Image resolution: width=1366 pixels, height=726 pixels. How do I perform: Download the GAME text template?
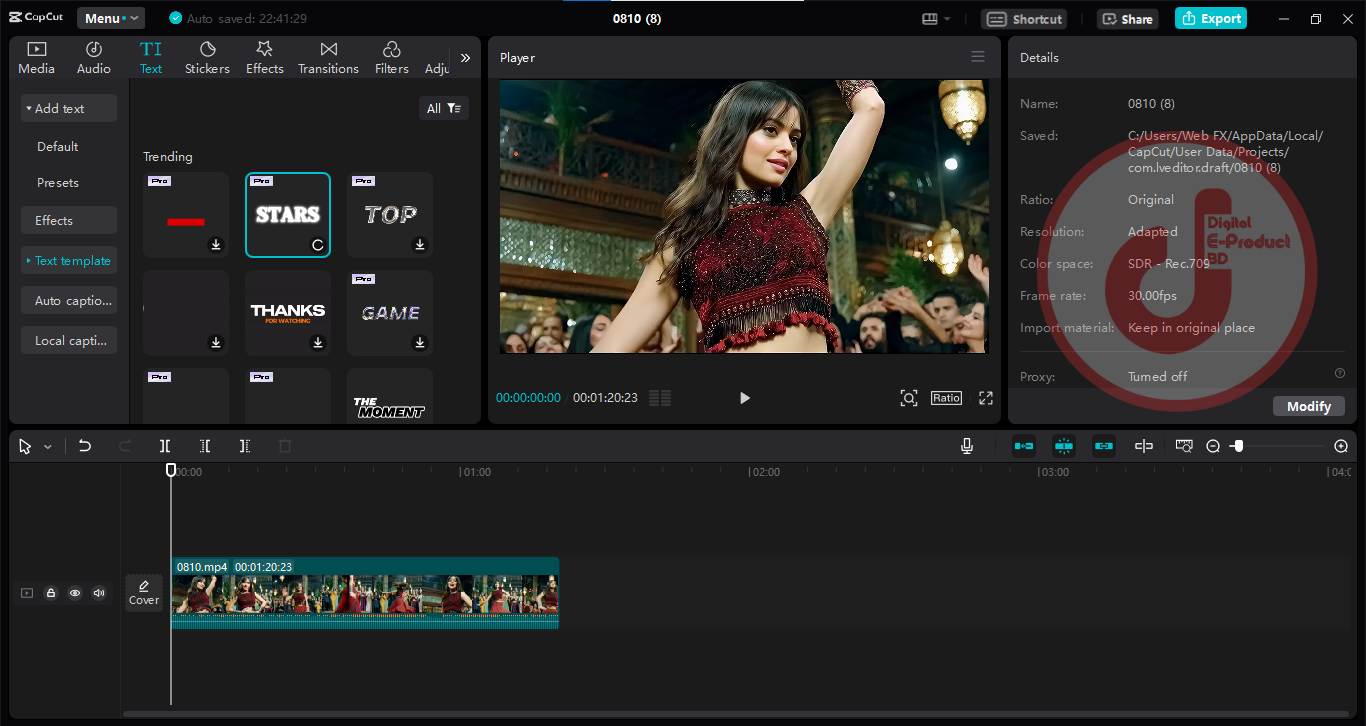tap(420, 343)
